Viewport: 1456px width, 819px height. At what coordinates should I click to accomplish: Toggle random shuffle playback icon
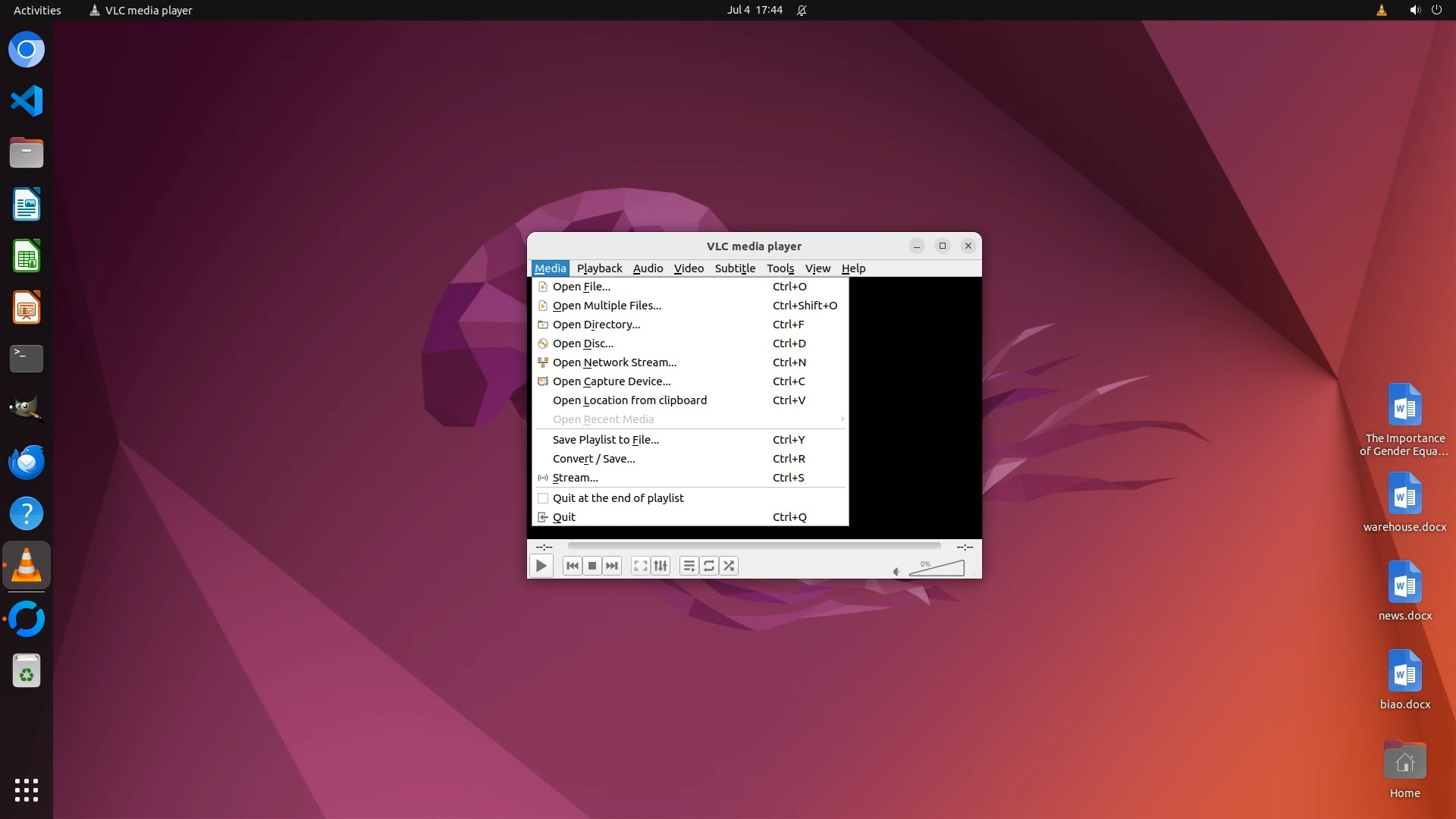(729, 566)
